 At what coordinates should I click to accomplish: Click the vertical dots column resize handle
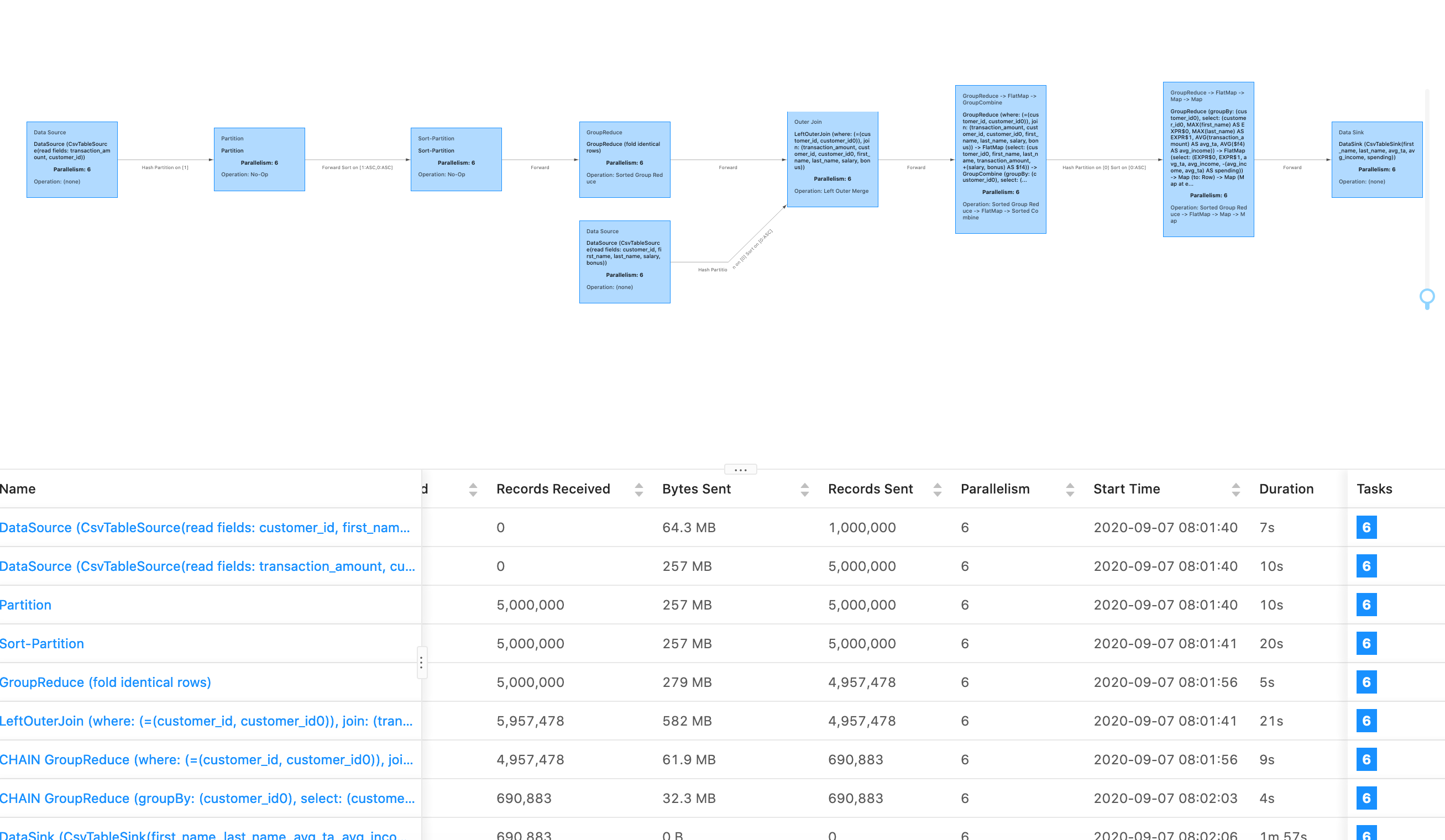click(x=421, y=663)
